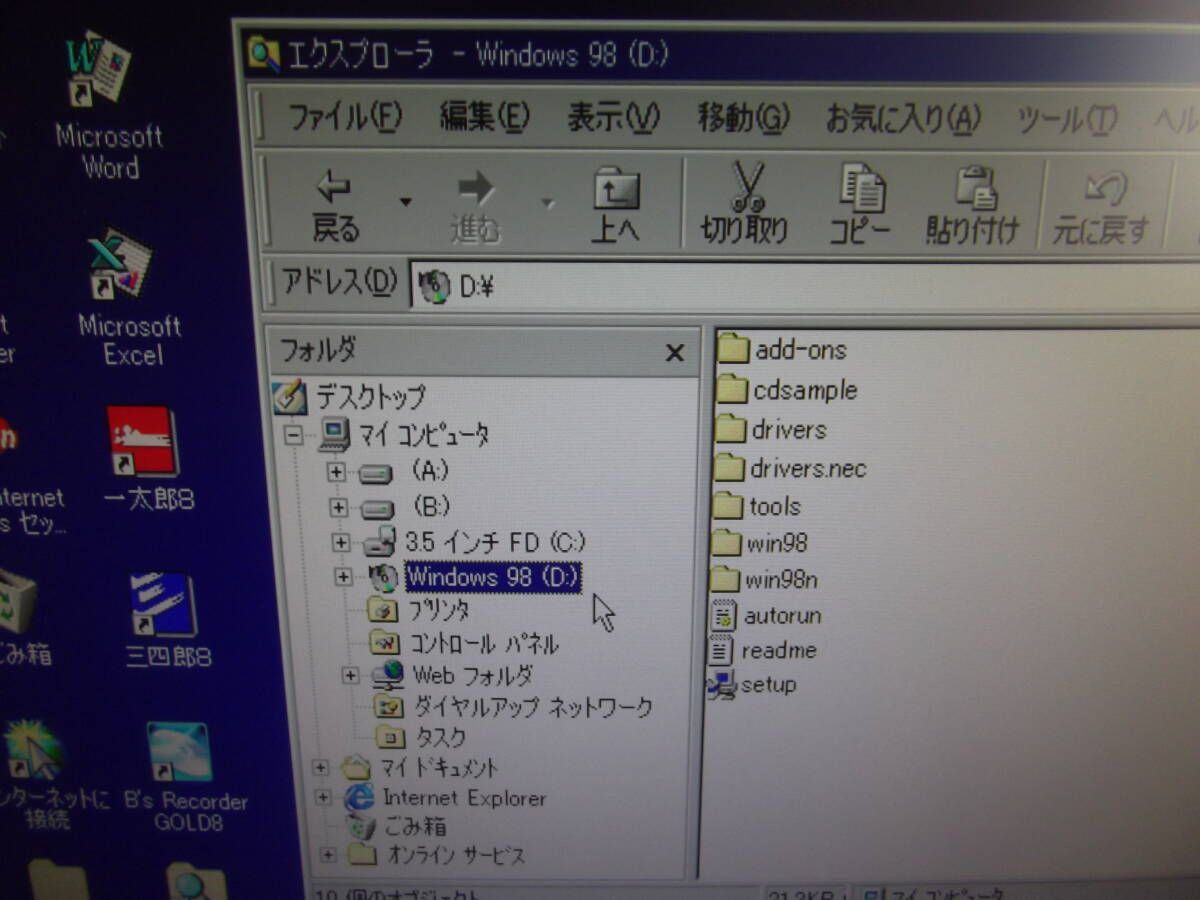Viewport: 1200px width, 900px height.
Task: Open the お気に入り(A) menu
Action: (902, 120)
